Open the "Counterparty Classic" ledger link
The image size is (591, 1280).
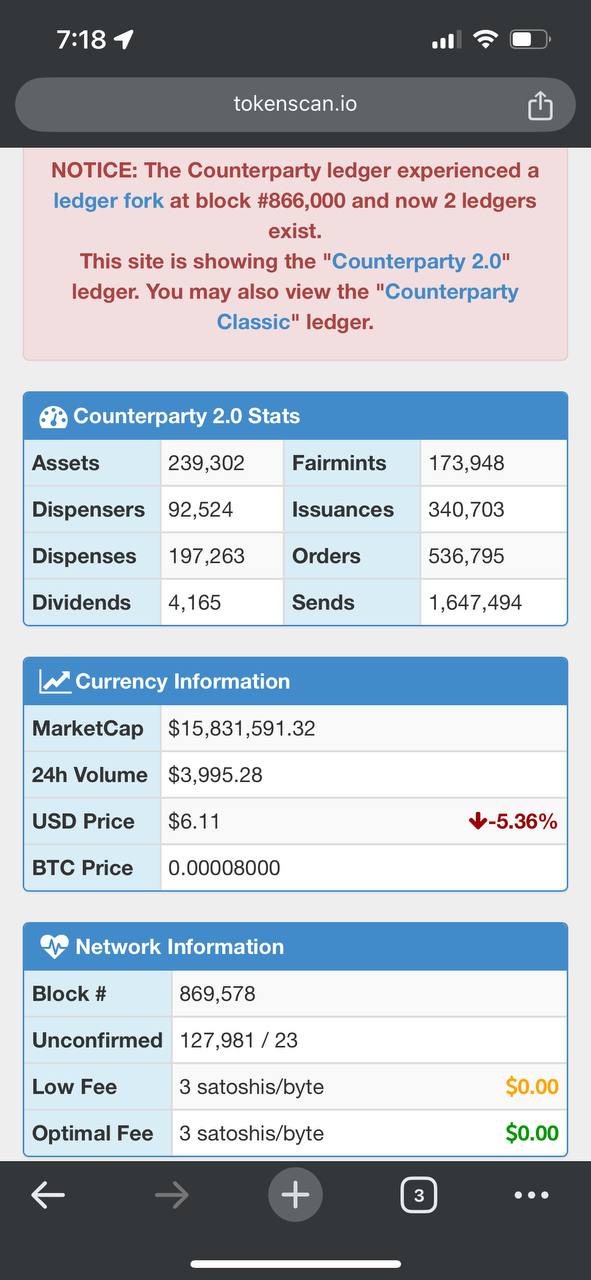tap(368, 307)
